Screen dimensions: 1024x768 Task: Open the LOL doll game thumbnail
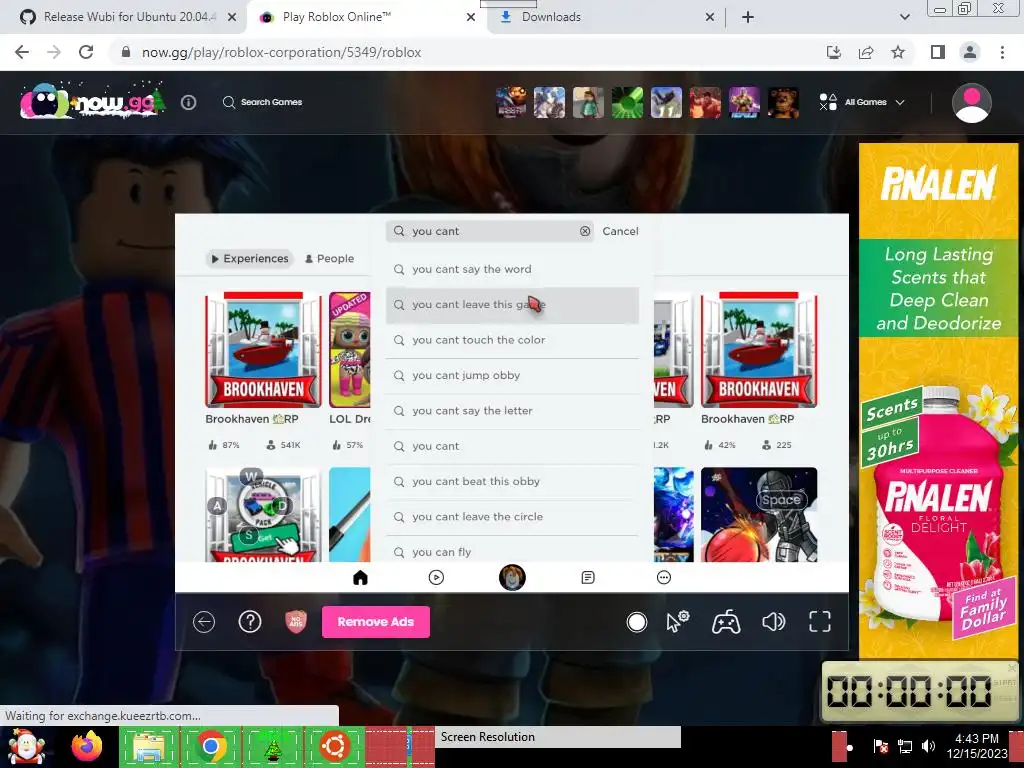pyautogui.click(x=349, y=350)
